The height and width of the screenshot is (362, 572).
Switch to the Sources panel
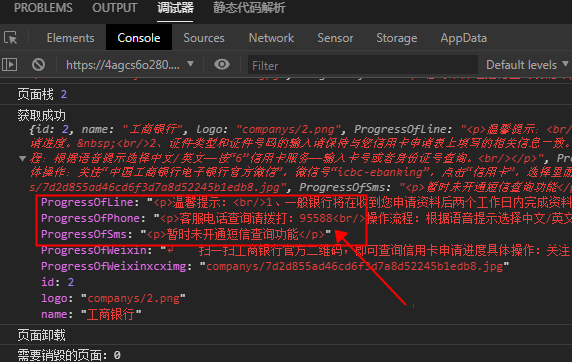tap(204, 38)
